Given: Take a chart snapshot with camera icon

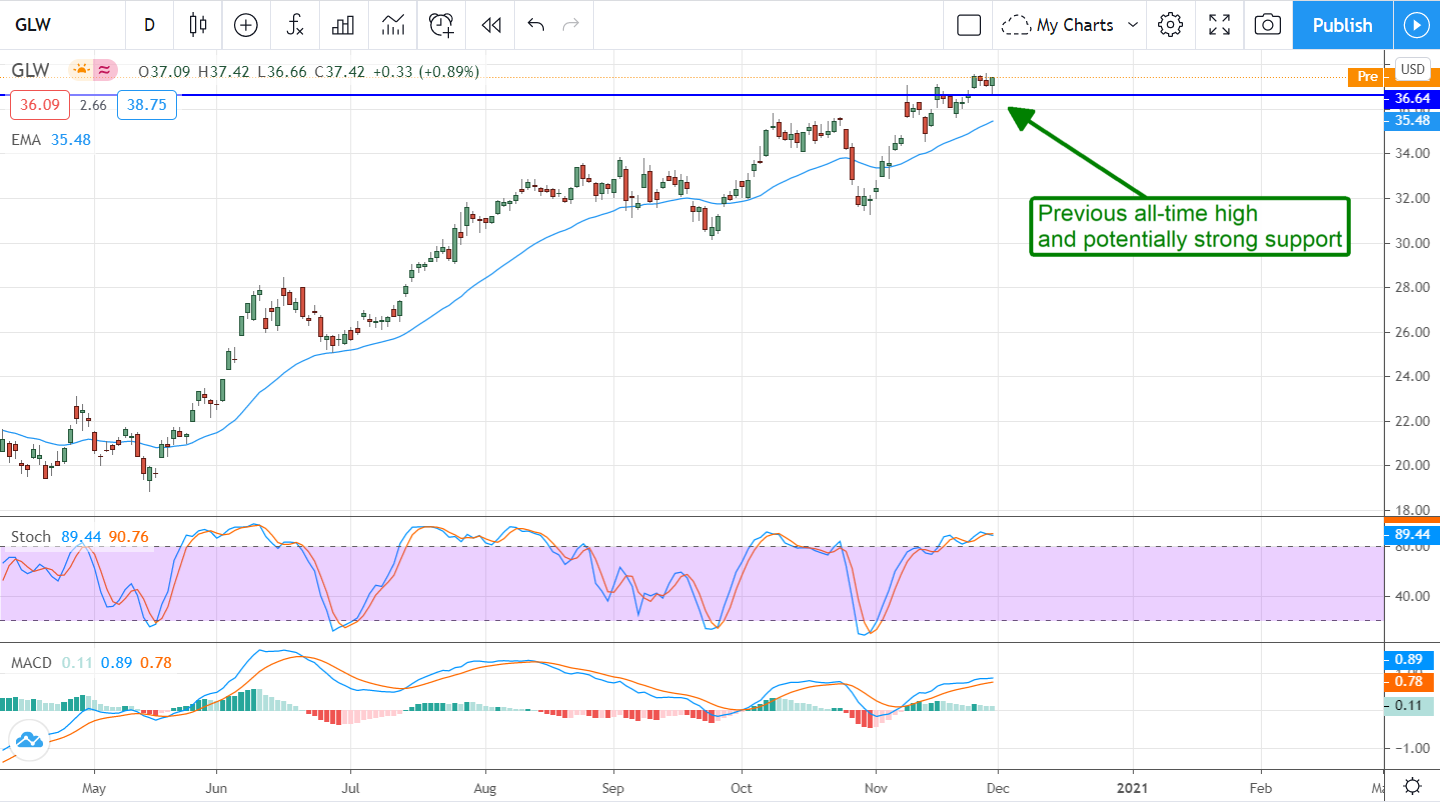Looking at the screenshot, I should 1267,25.
